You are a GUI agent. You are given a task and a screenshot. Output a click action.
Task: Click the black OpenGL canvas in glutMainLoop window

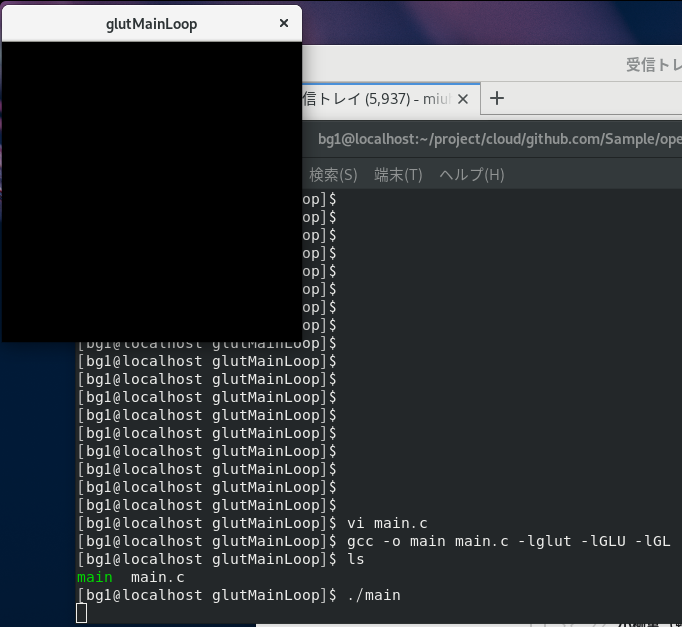[x=152, y=192]
